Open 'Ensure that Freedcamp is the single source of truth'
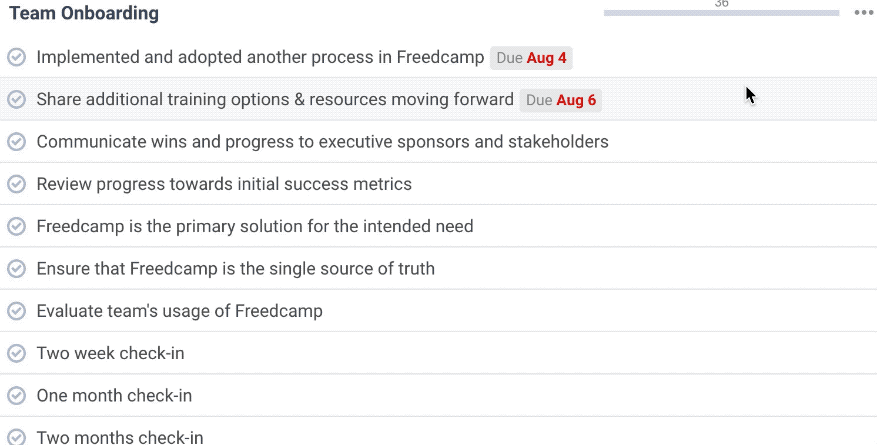Viewport: 877px width, 445px height. pos(235,269)
